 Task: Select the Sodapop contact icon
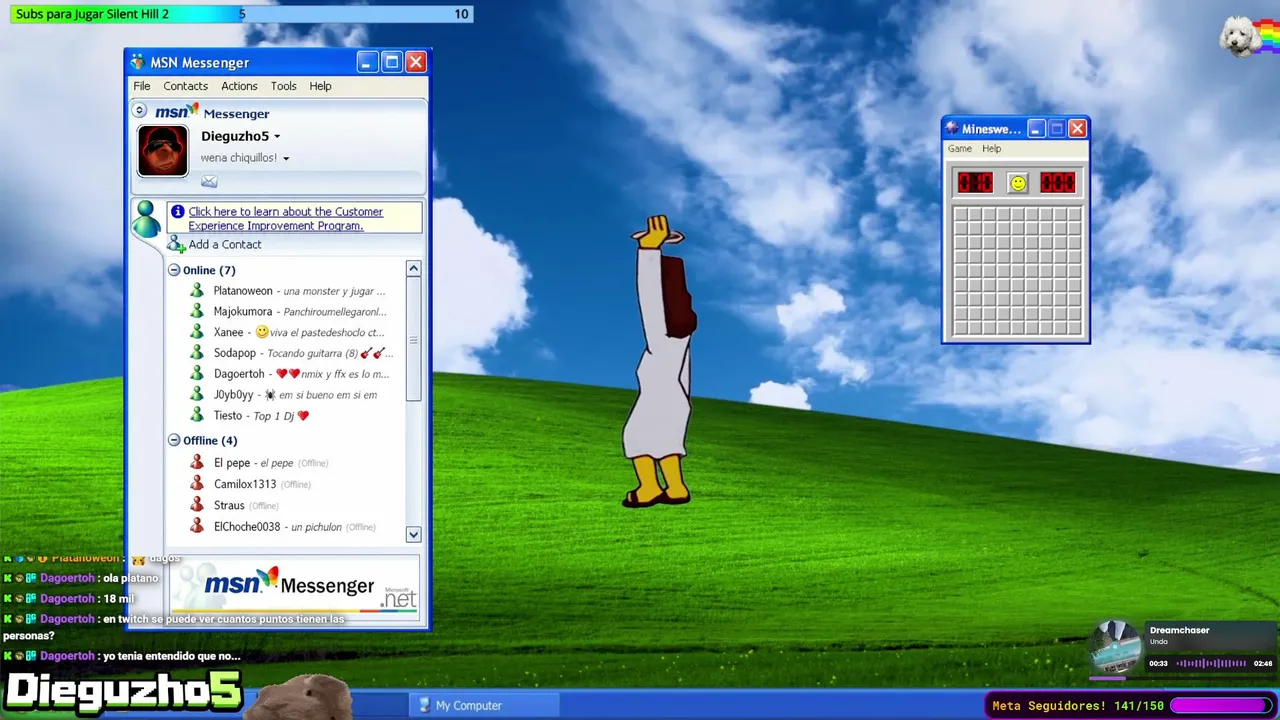click(197, 353)
